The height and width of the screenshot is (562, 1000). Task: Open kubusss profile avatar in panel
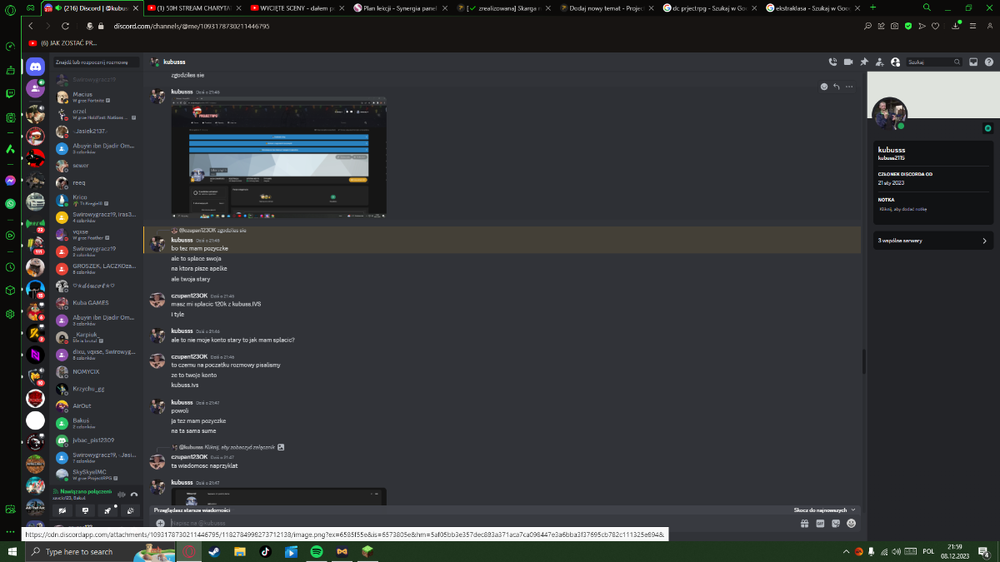point(889,114)
